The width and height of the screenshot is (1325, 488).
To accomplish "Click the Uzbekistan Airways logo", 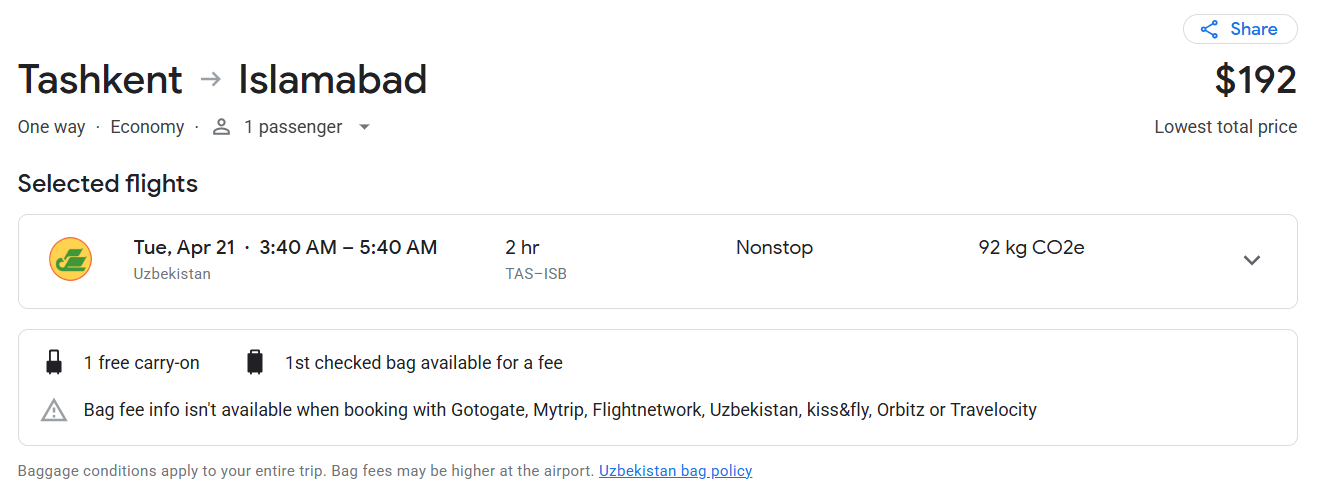I will [70, 259].
